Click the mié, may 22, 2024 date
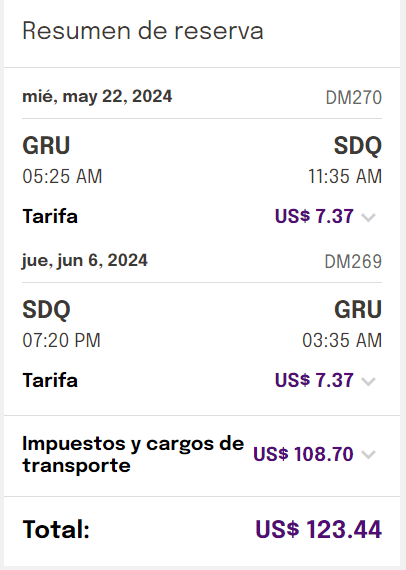The width and height of the screenshot is (406, 570). [x=97, y=97]
